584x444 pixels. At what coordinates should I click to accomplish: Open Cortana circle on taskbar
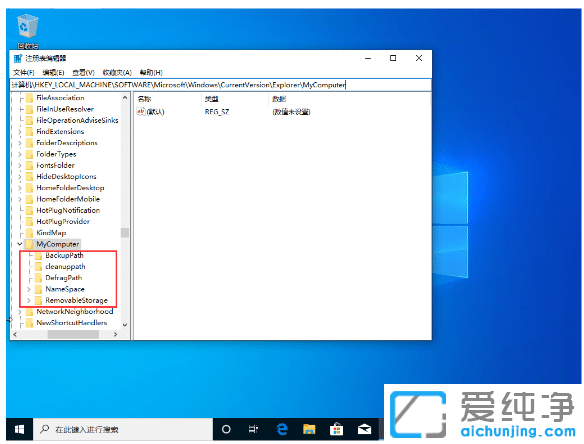pos(226,429)
